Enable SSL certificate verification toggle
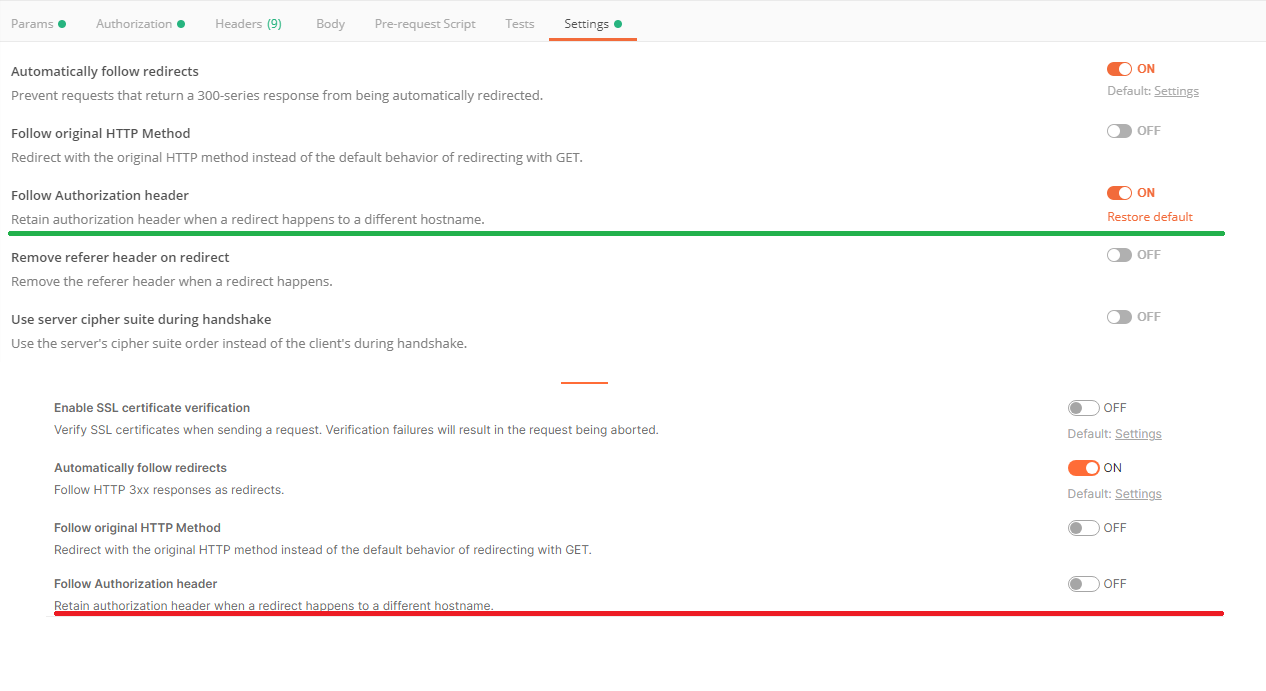The width and height of the screenshot is (1266, 691). click(1084, 408)
